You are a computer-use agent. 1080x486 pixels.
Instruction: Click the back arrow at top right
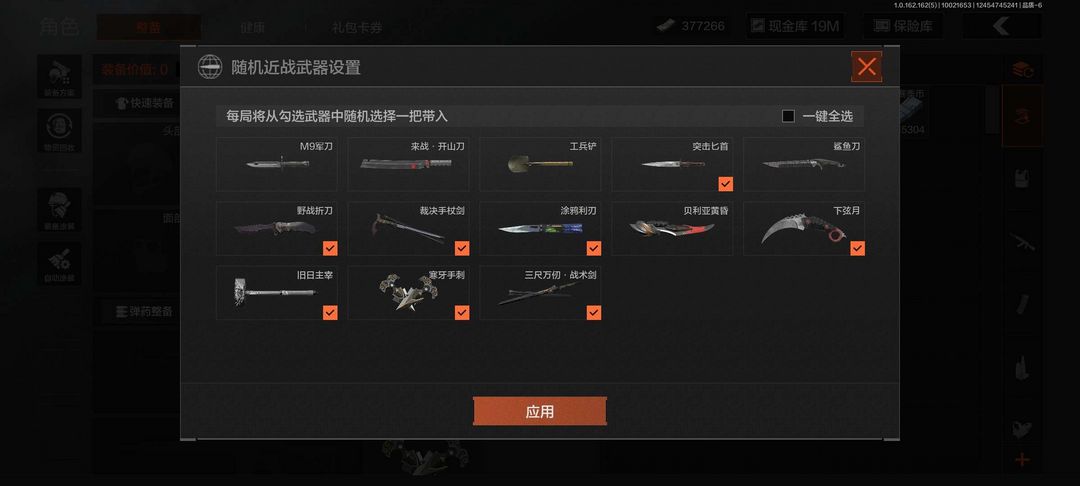(x=1001, y=26)
